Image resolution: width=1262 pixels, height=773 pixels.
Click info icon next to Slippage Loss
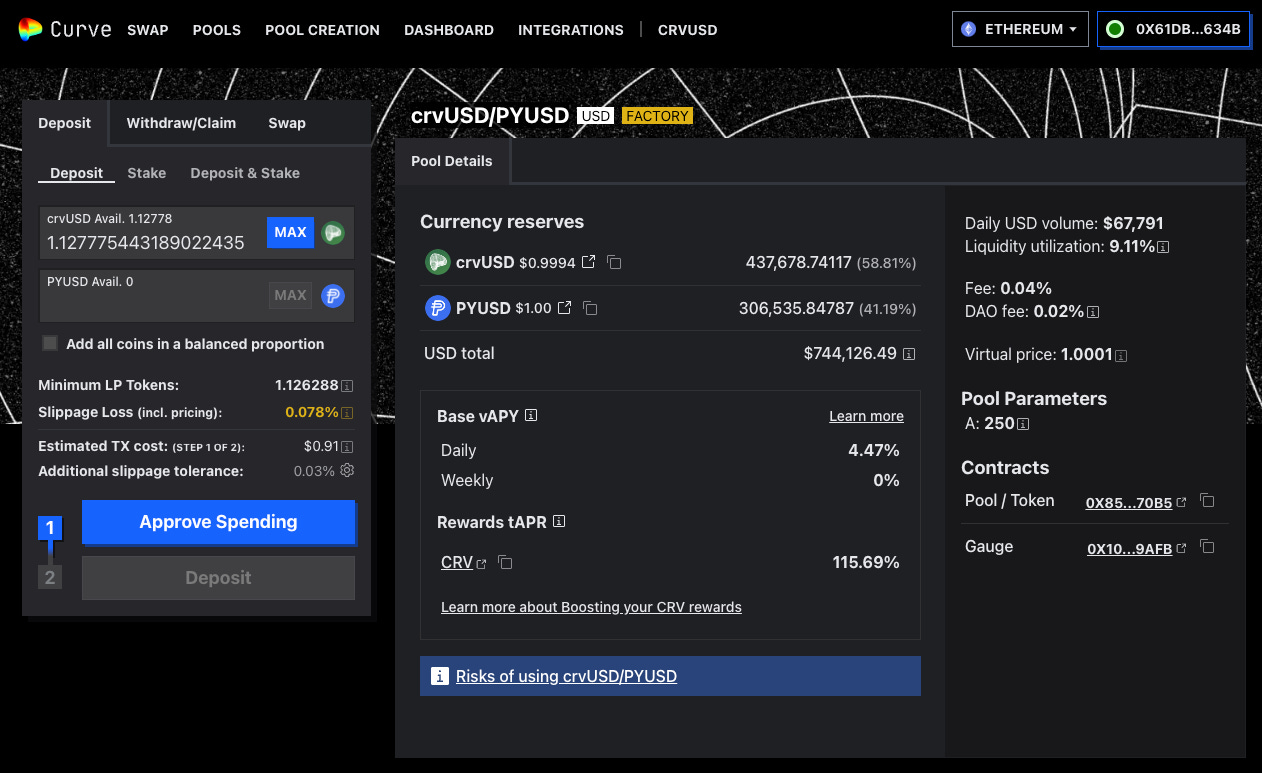point(347,412)
